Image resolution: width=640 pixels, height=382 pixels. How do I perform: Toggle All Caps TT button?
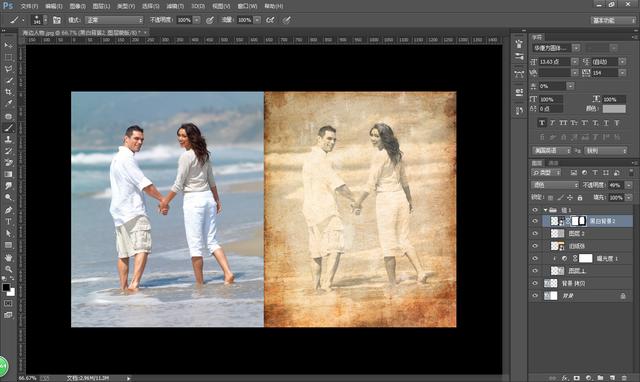click(563, 123)
